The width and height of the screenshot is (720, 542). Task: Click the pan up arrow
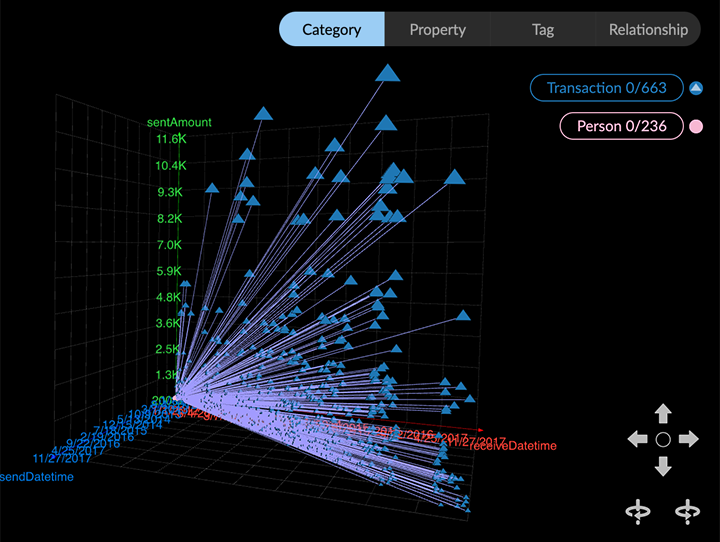click(662, 413)
